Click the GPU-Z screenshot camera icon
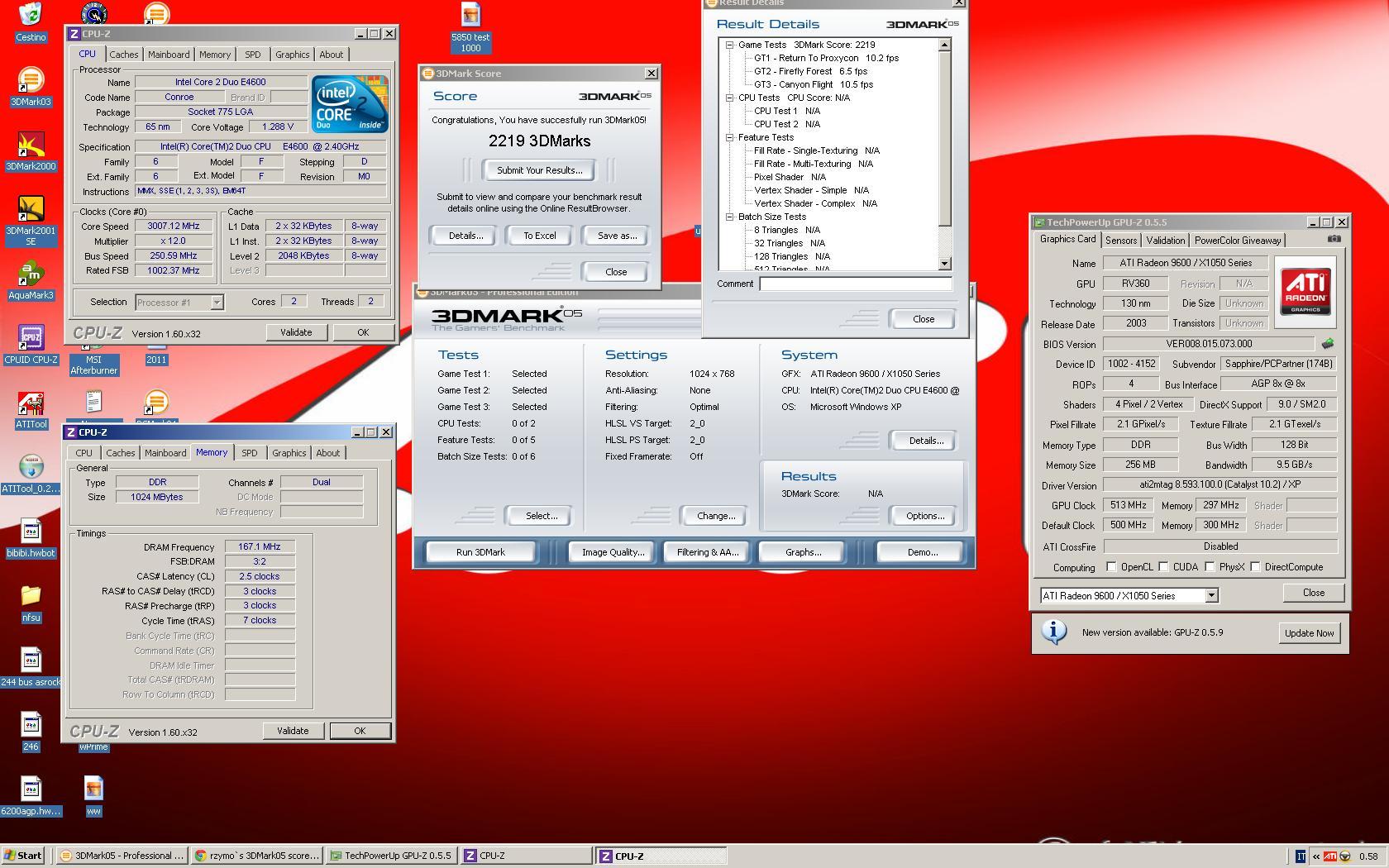Screen dimensions: 1389x868 1334,239
